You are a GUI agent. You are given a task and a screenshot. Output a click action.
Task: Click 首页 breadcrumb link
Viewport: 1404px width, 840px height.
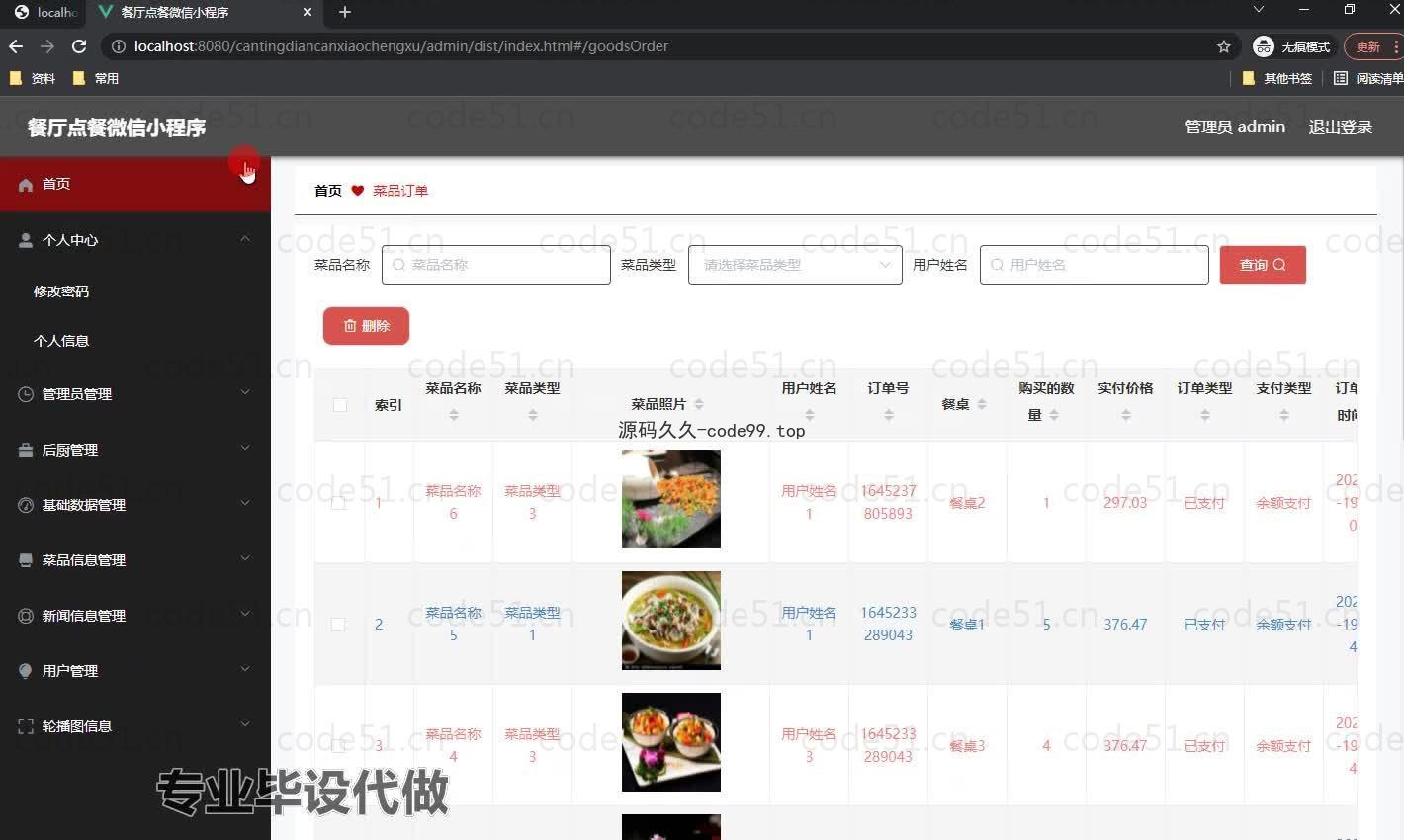(328, 191)
